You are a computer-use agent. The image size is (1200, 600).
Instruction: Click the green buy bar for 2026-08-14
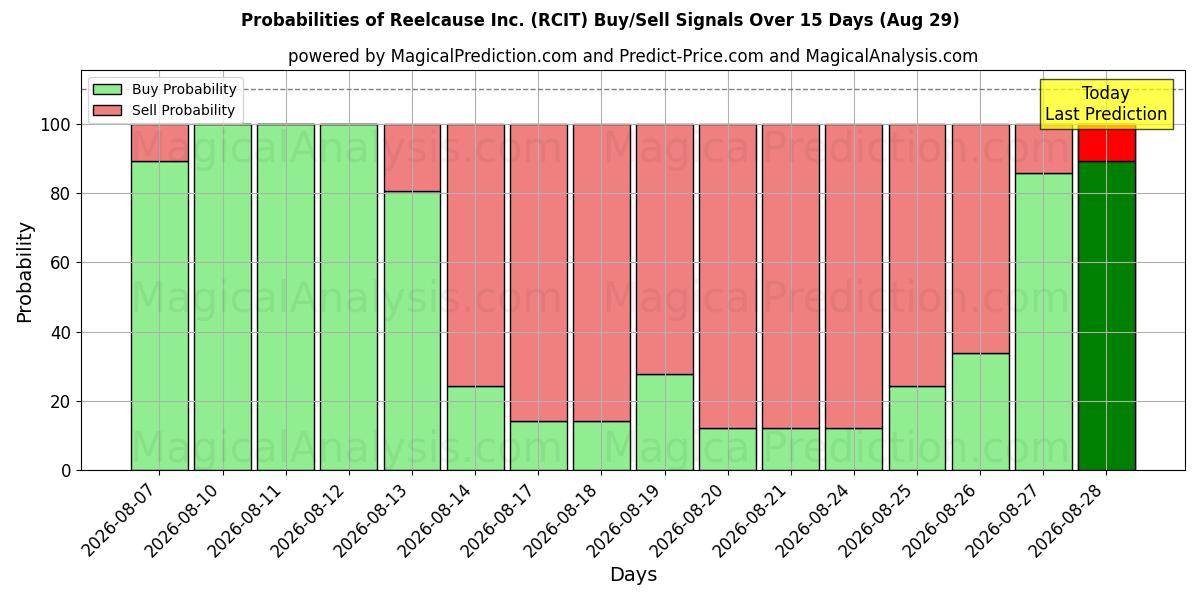[x=475, y=428]
